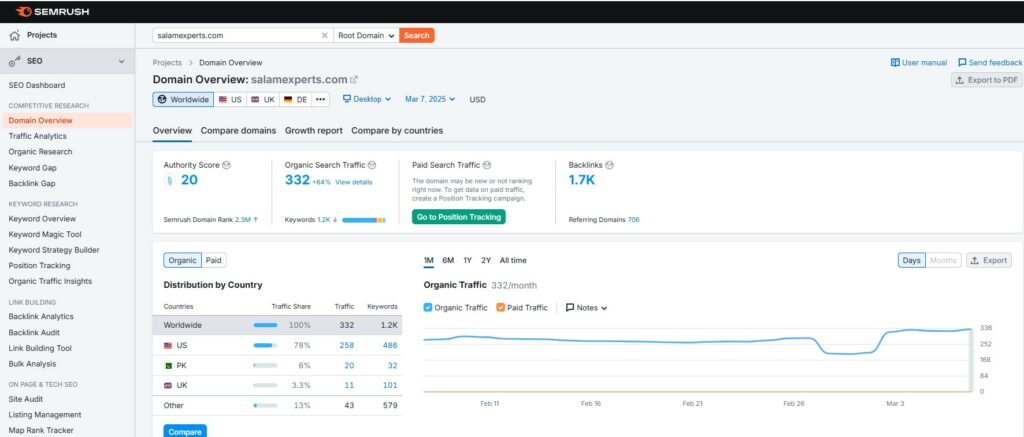Click the Authority Score info icon
The width and height of the screenshot is (1024, 437).
click(226, 165)
